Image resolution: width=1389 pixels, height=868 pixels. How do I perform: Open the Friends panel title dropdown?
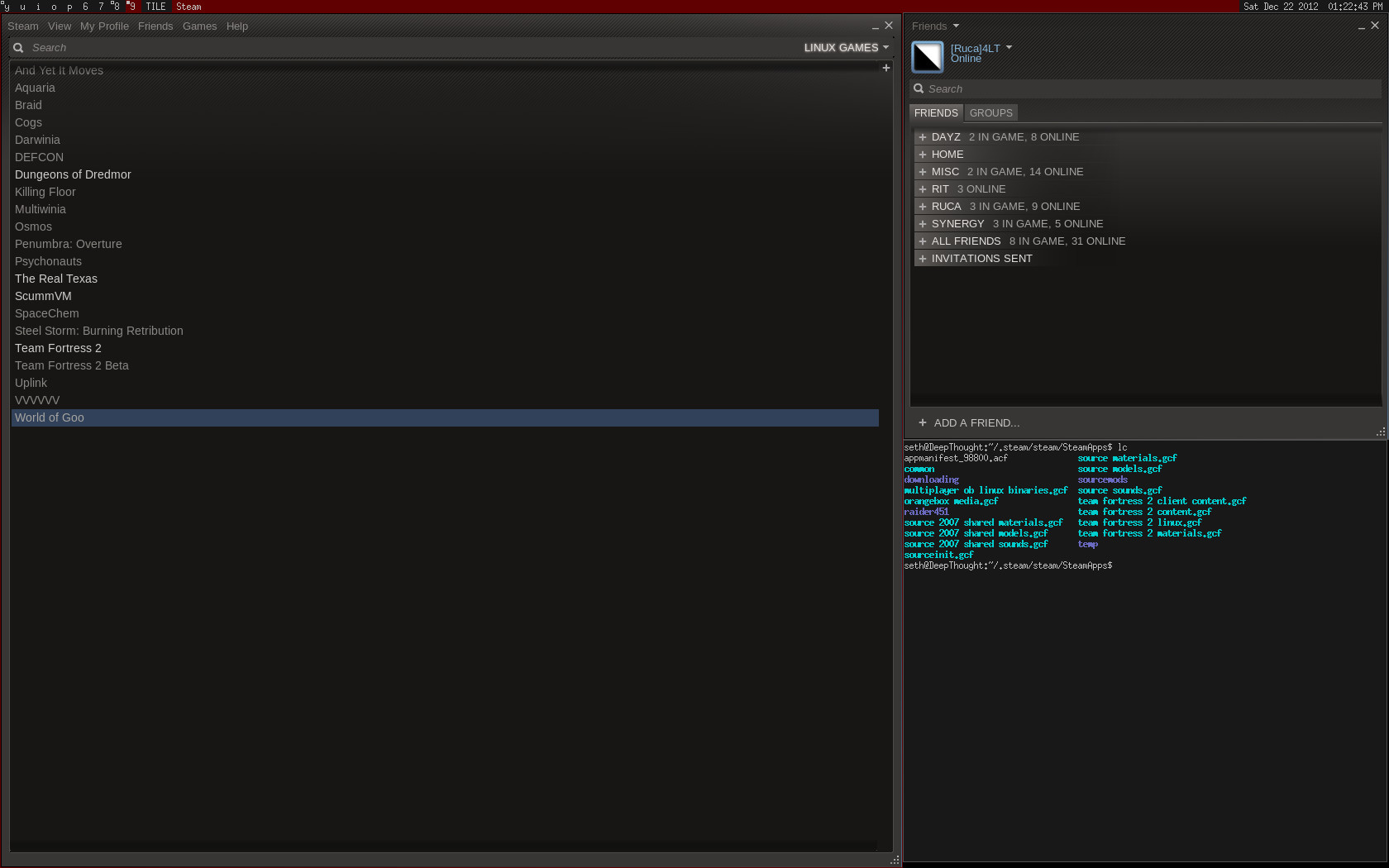pos(934,26)
